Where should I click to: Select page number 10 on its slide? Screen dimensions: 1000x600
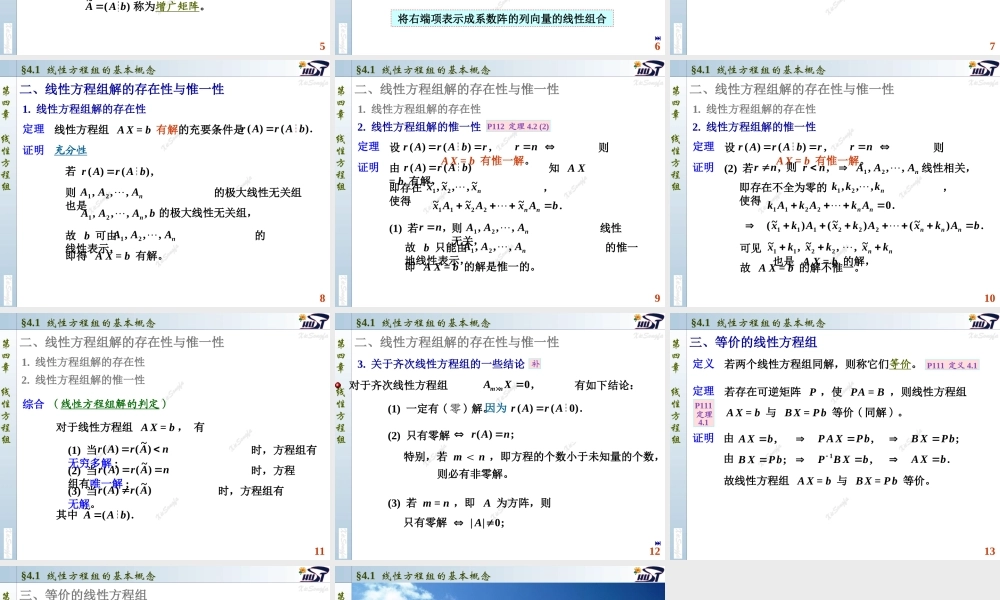pos(991,297)
